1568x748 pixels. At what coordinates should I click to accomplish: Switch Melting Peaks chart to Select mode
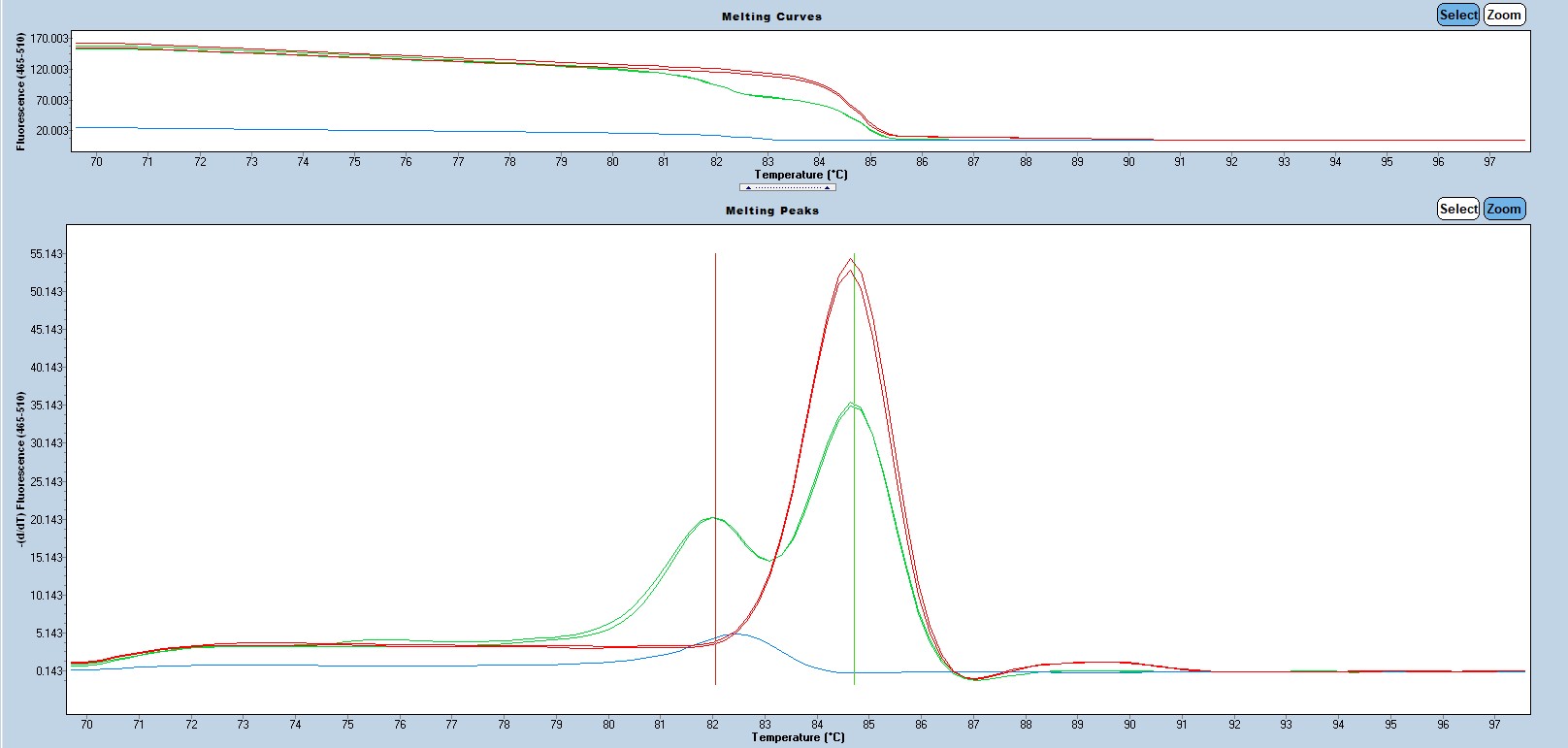1457,209
